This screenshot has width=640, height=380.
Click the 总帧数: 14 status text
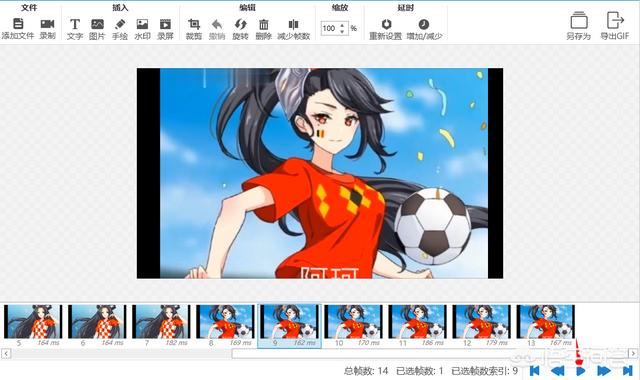pos(366,371)
